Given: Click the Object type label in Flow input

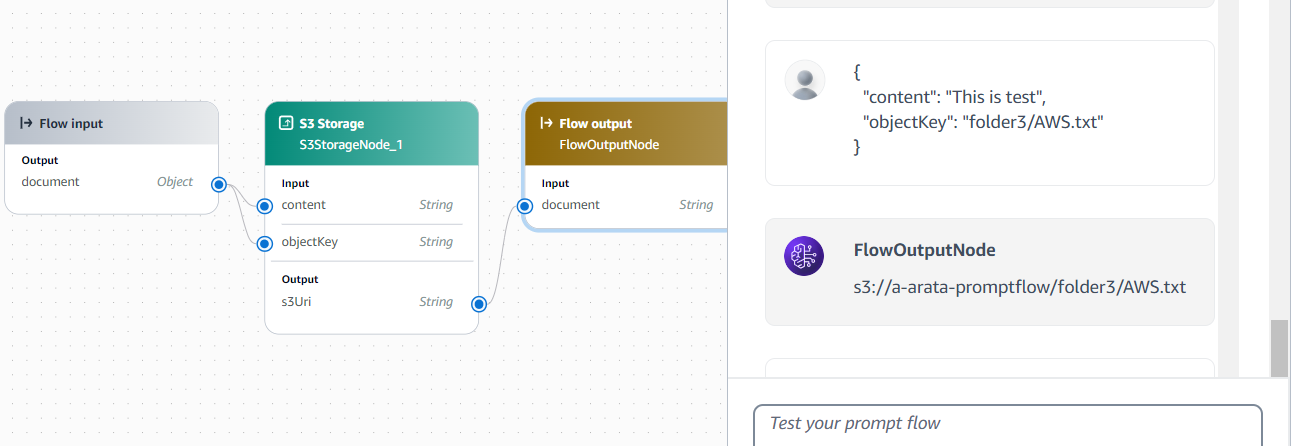Looking at the screenshot, I should (x=175, y=182).
